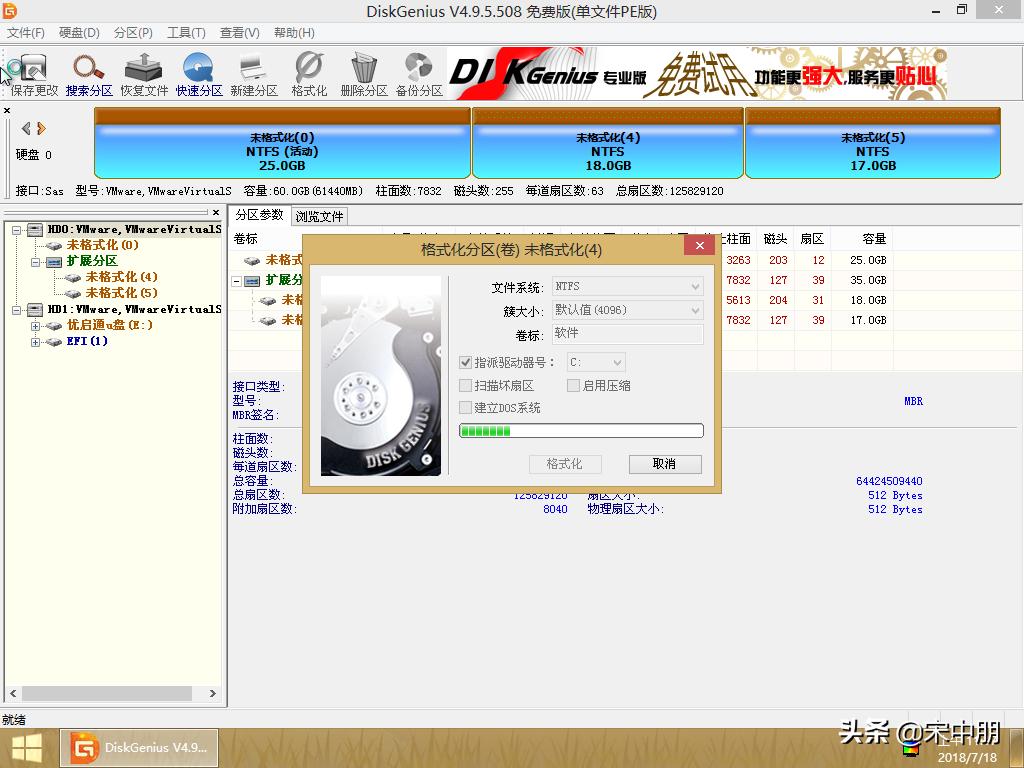Enable the 扫描坏扇区 option
The width and height of the screenshot is (1024, 768).
point(465,385)
